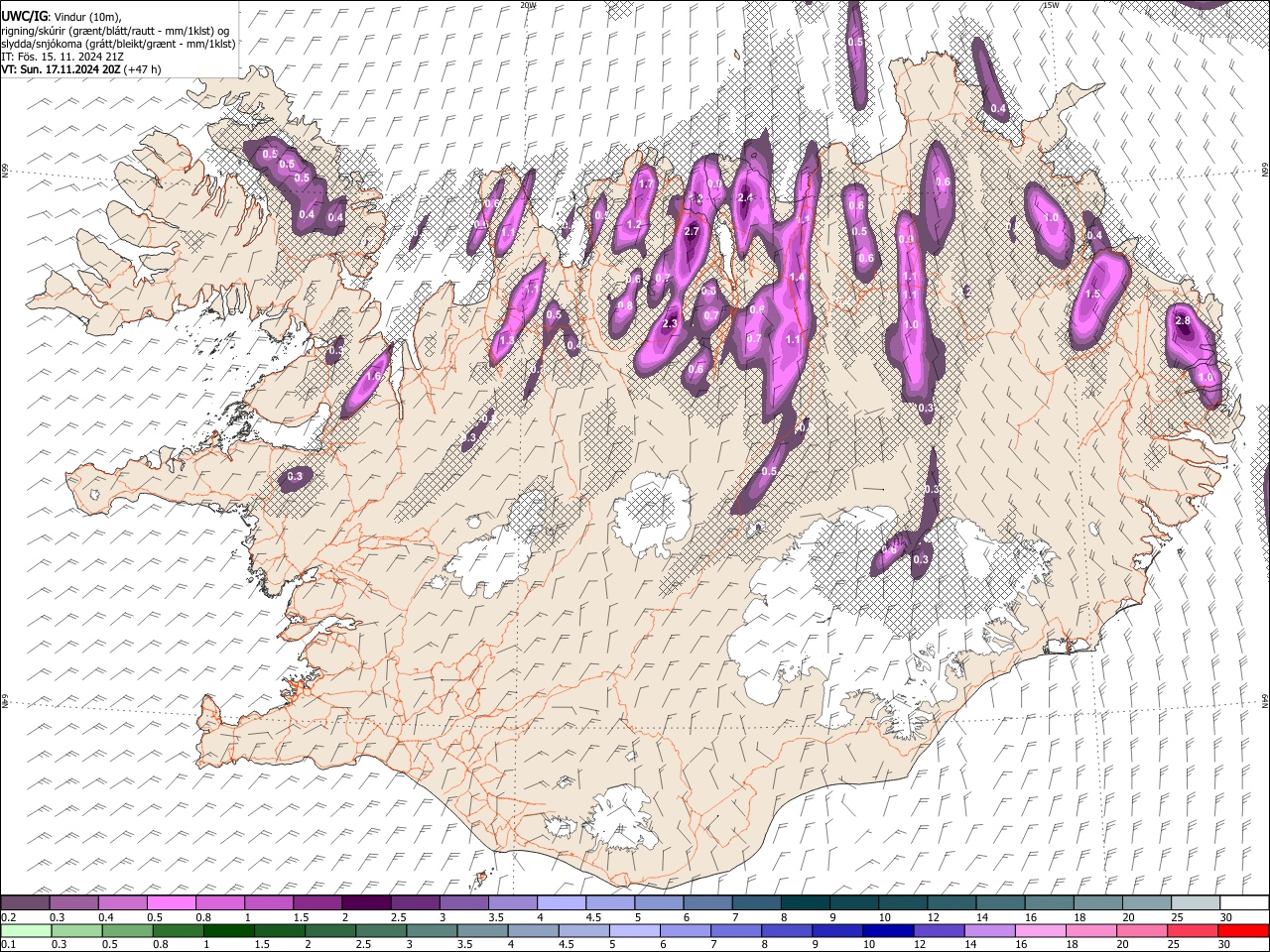Select the 2.4 precipitation value in the north
Screen dimensions: 1270x952
[x=746, y=197]
